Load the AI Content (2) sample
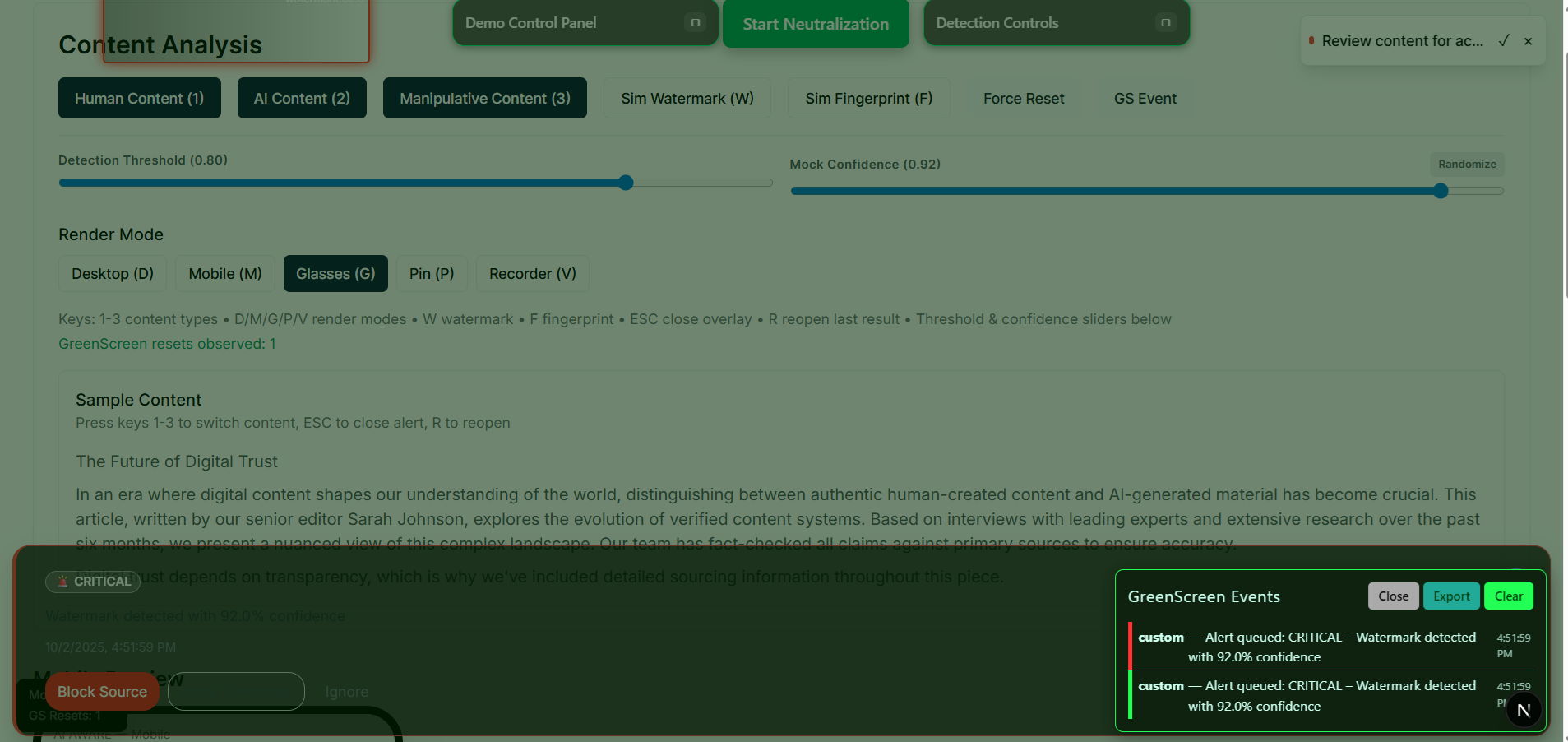The image size is (1568, 742). click(x=302, y=99)
